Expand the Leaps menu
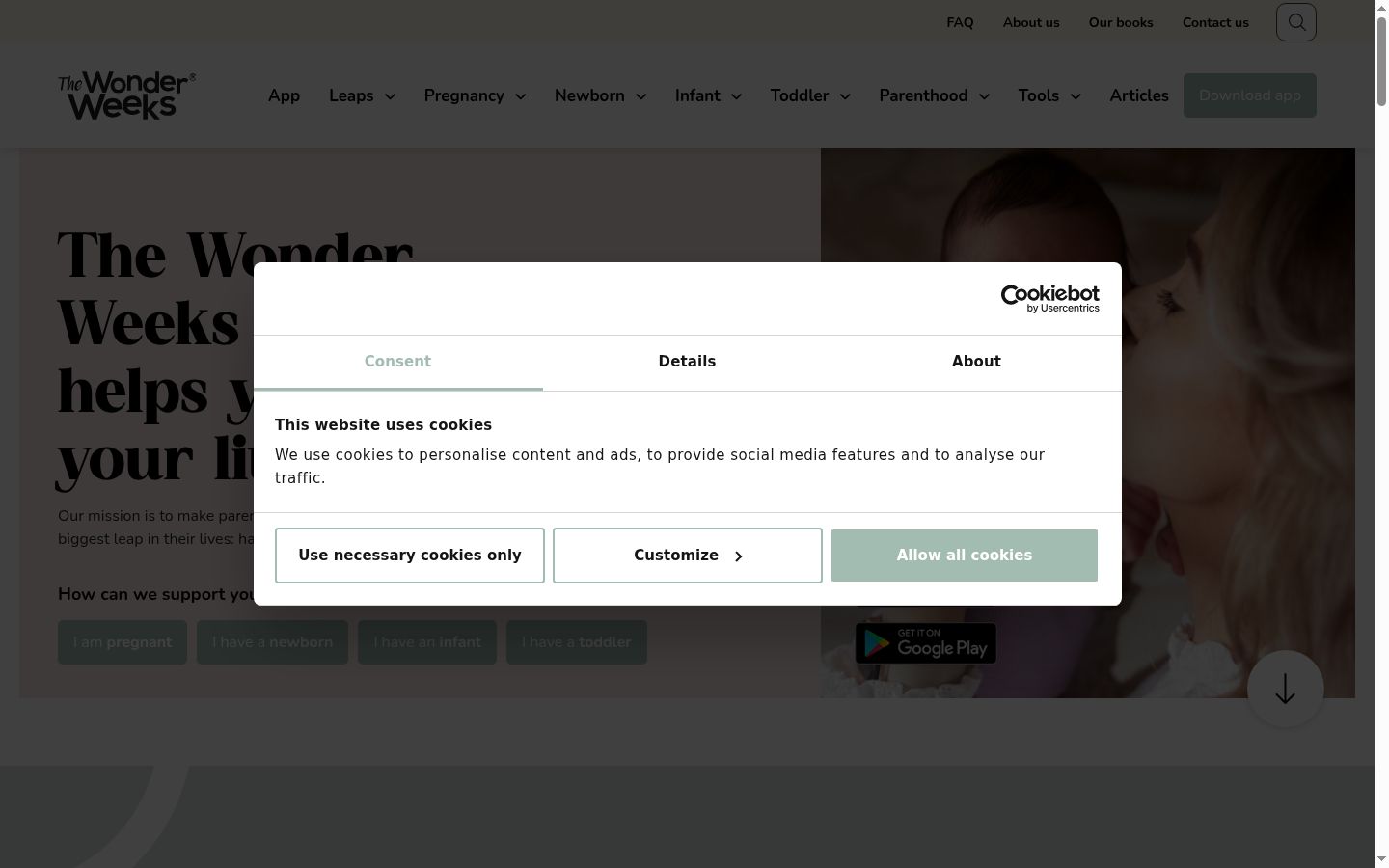Screen dimensions: 1389x868 tap(362, 95)
